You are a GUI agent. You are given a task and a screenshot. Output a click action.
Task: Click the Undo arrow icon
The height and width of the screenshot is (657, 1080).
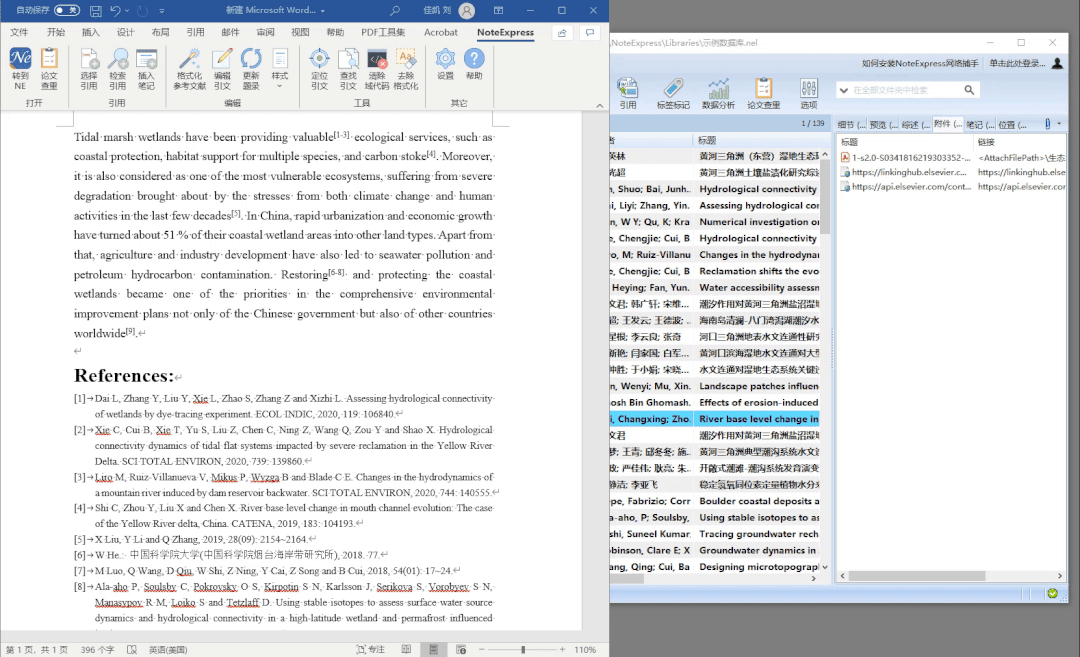point(115,10)
